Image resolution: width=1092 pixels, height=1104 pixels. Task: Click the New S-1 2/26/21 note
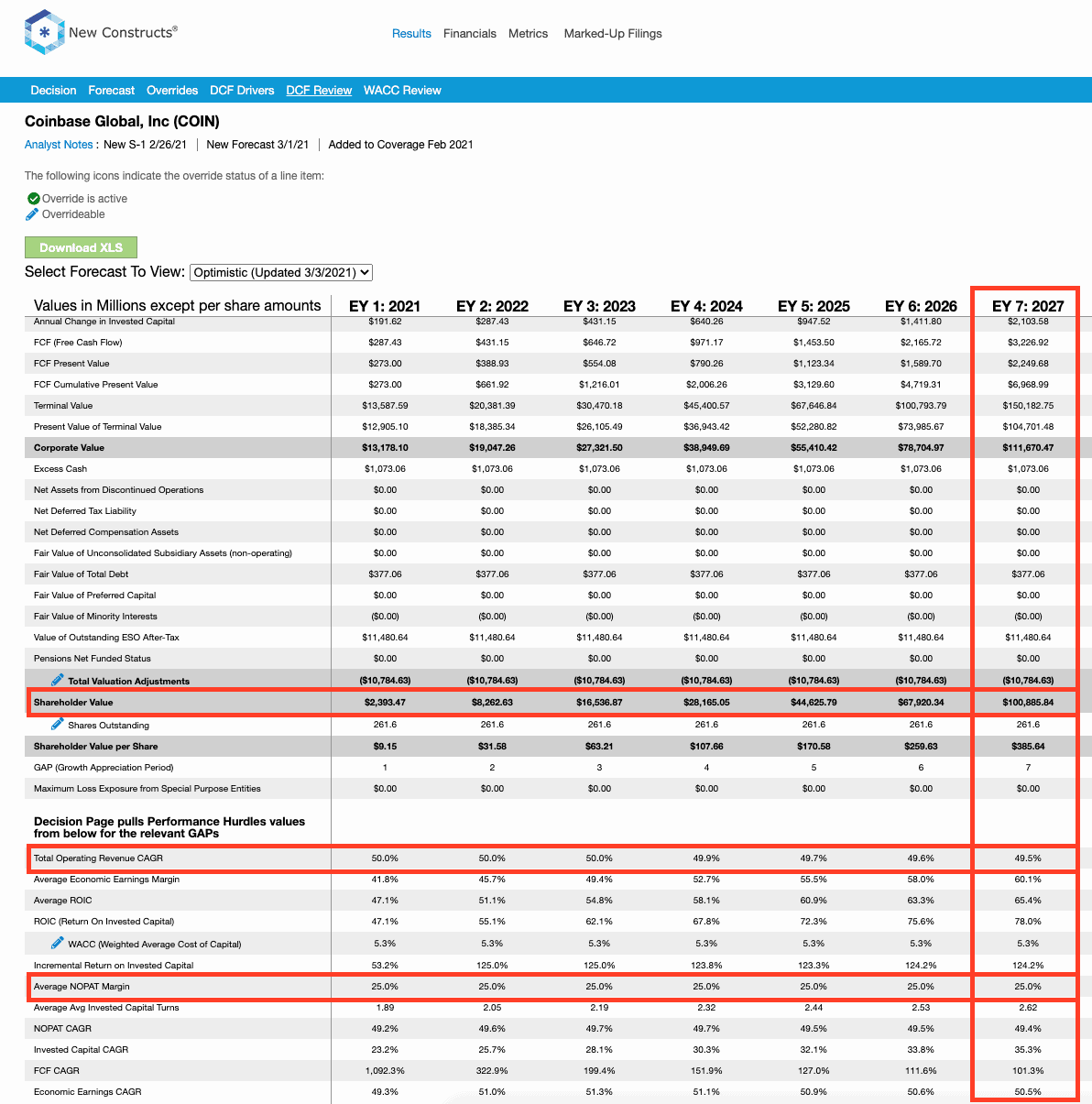click(145, 145)
